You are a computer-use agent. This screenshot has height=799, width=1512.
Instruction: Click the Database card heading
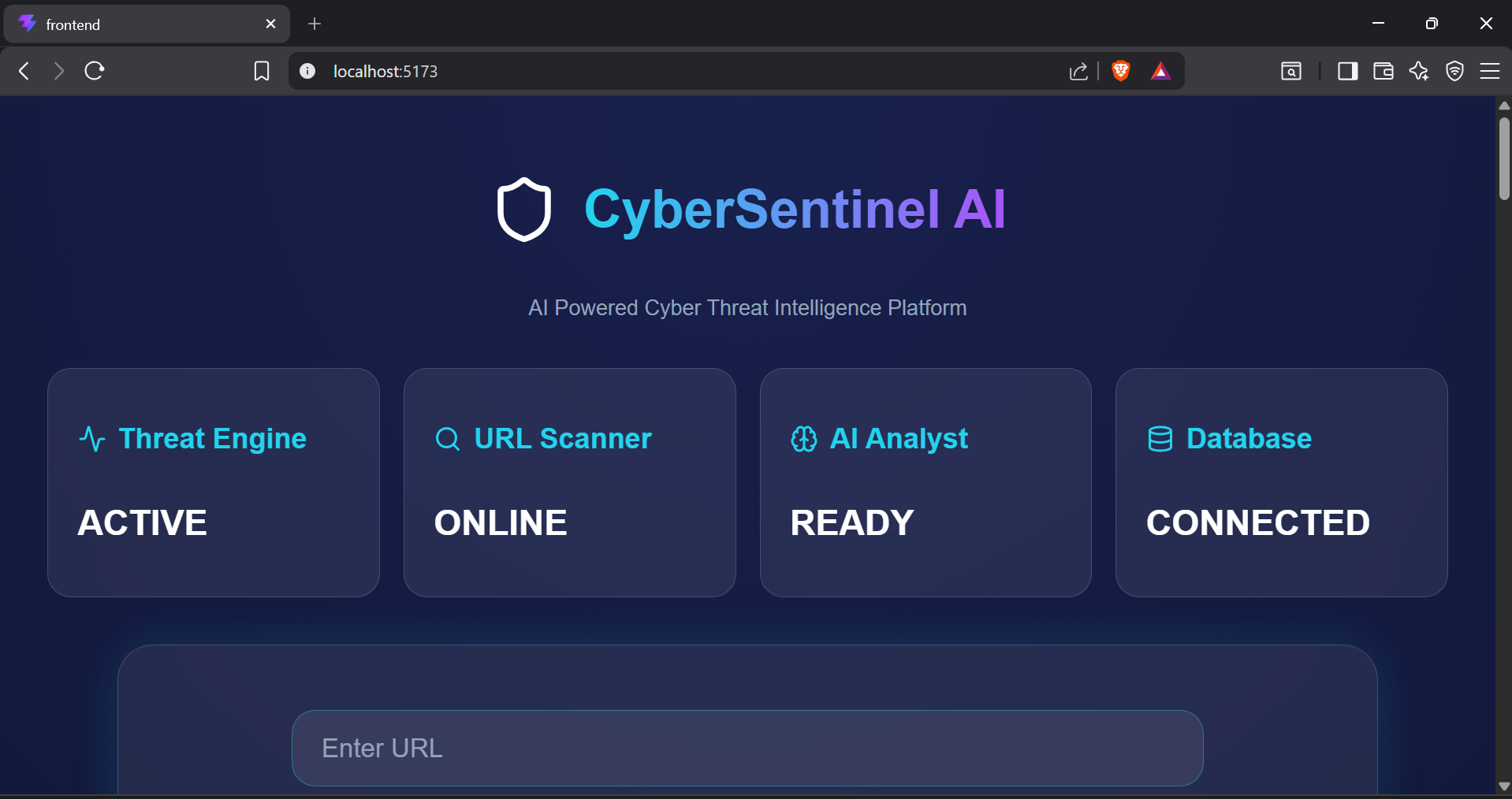[x=1249, y=439]
